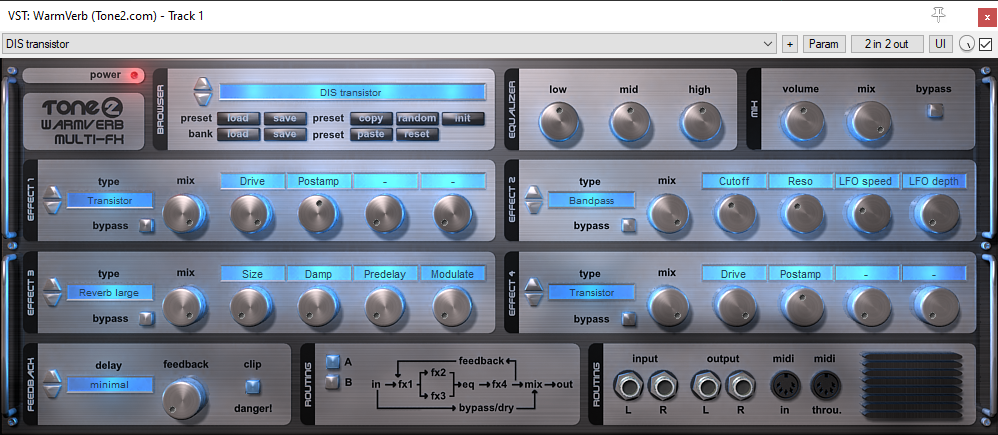
Task: Toggle the red power LED button
Action: (x=134, y=75)
